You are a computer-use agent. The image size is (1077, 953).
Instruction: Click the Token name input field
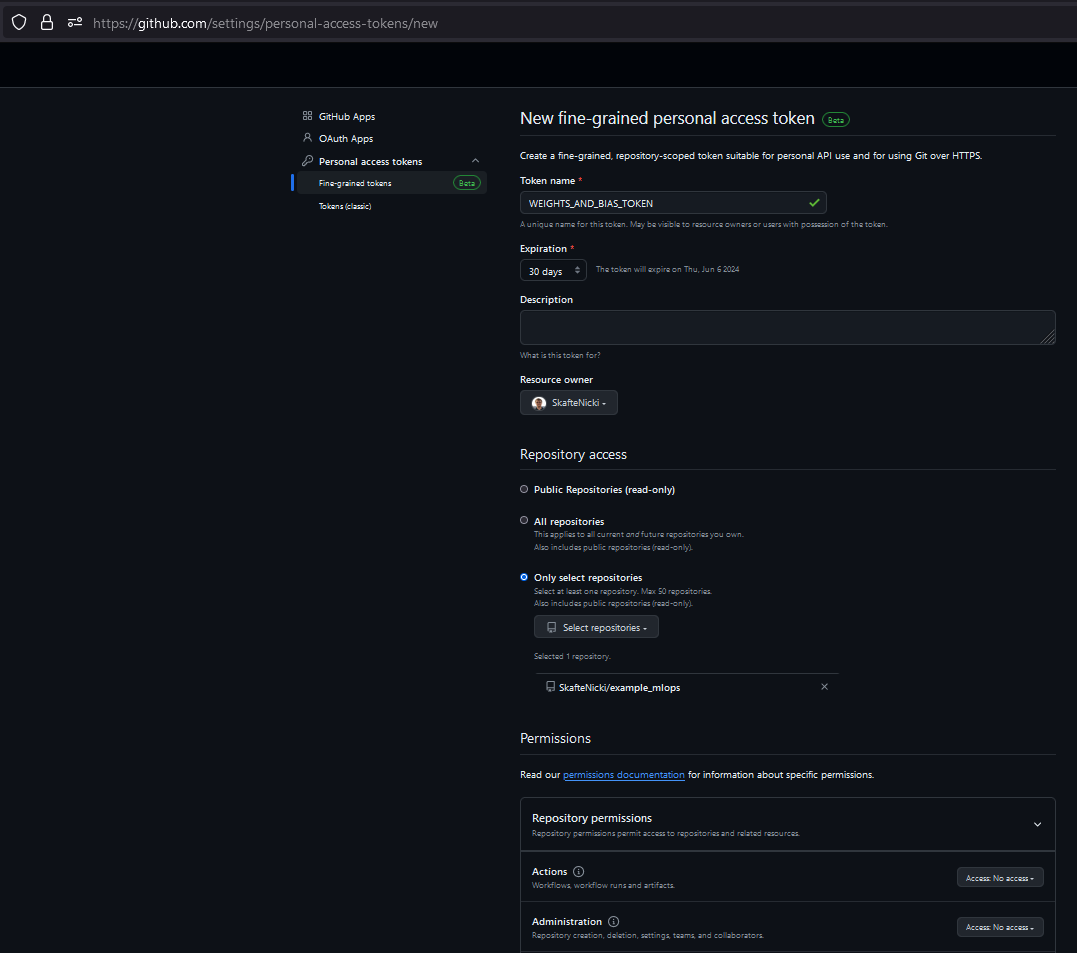pos(673,203)
